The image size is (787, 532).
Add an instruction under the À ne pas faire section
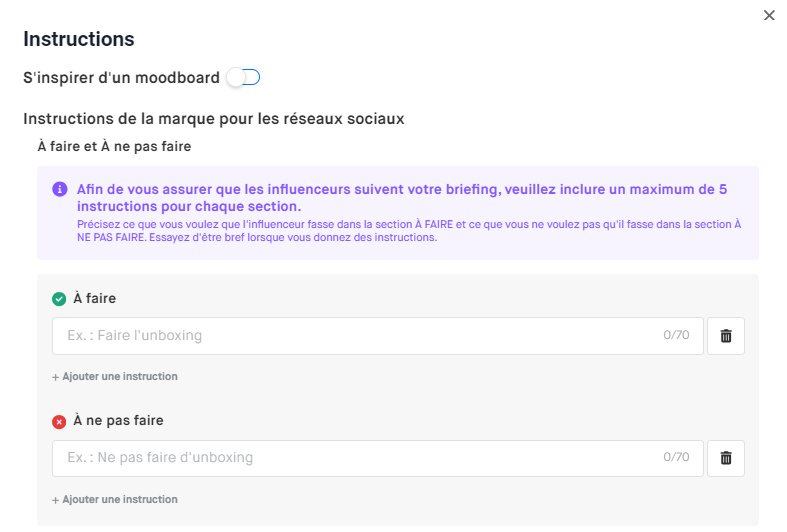coord(115,499)
